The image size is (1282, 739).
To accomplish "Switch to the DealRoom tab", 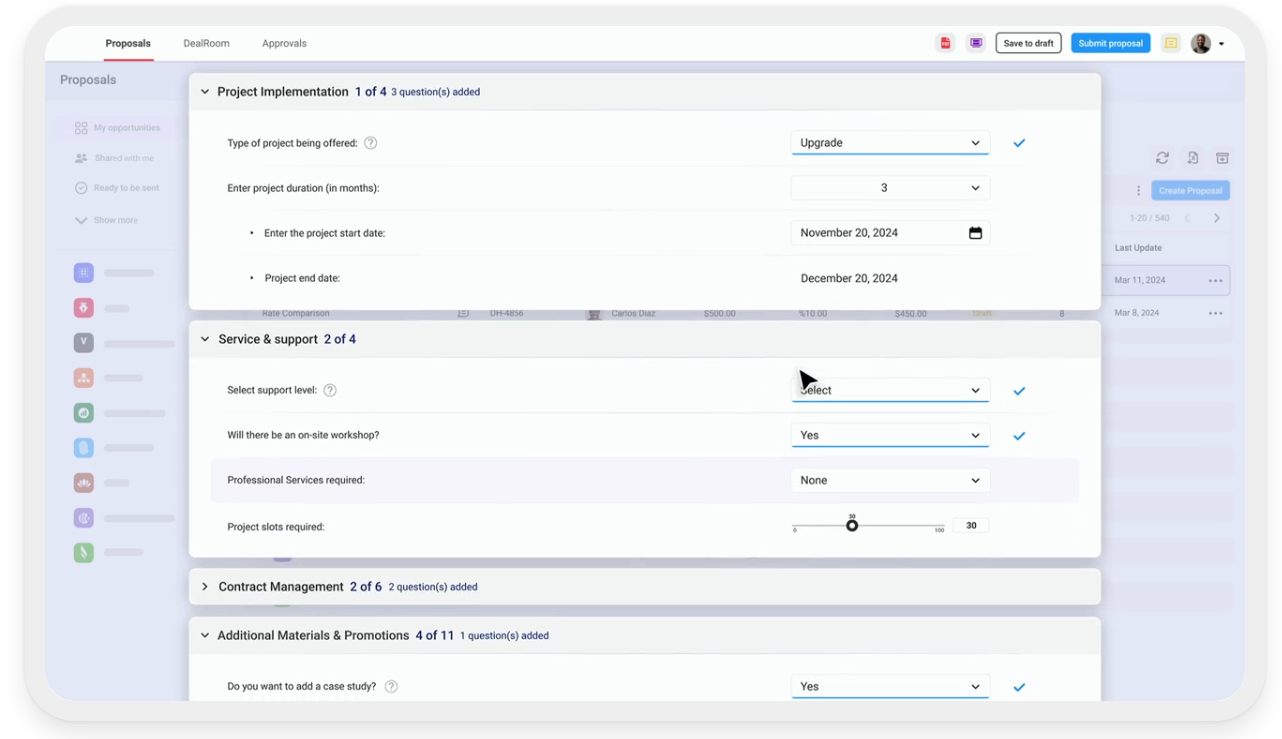I will pos(206,43).
